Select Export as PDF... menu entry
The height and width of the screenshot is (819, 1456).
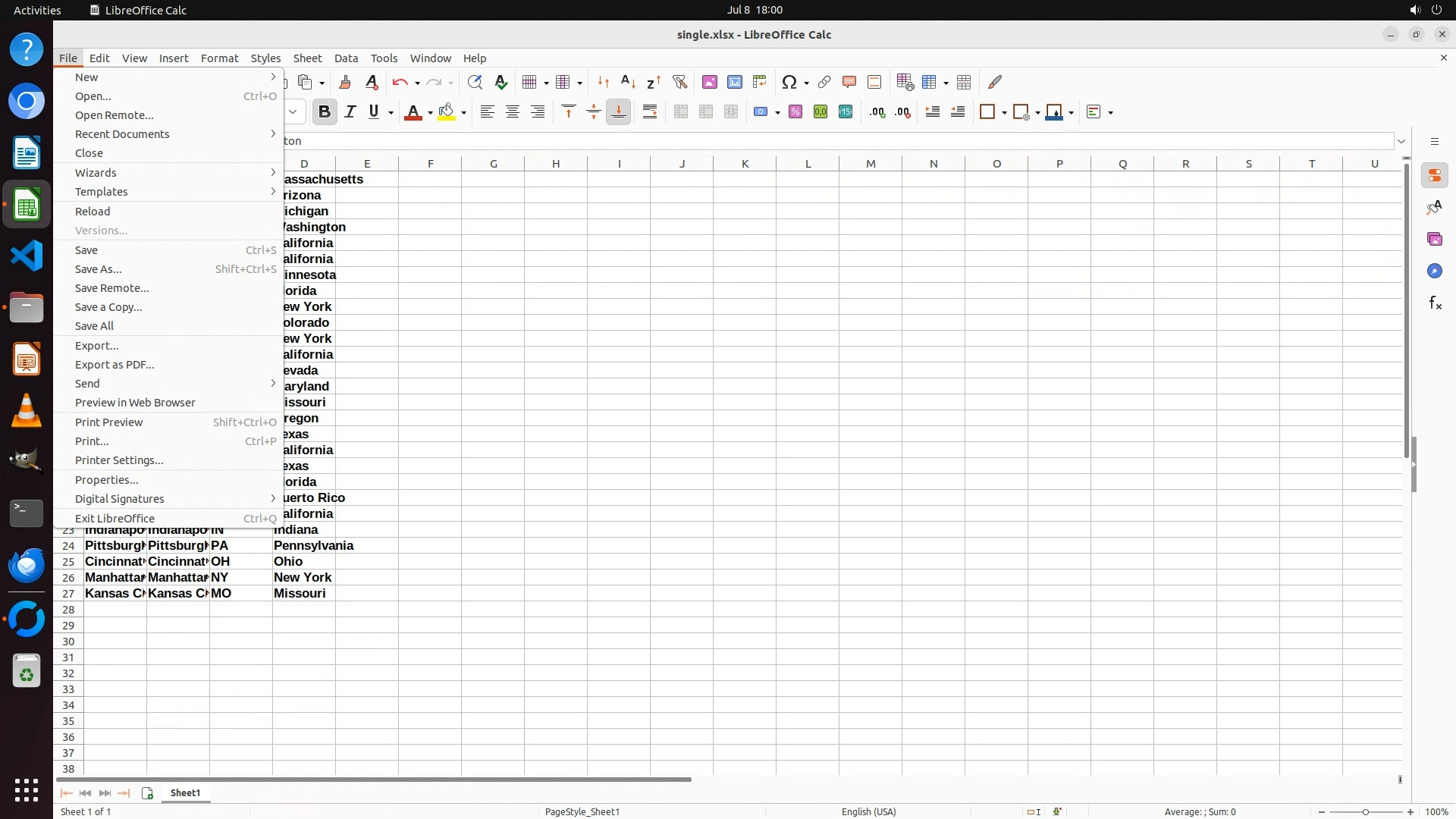coord(115,365)
